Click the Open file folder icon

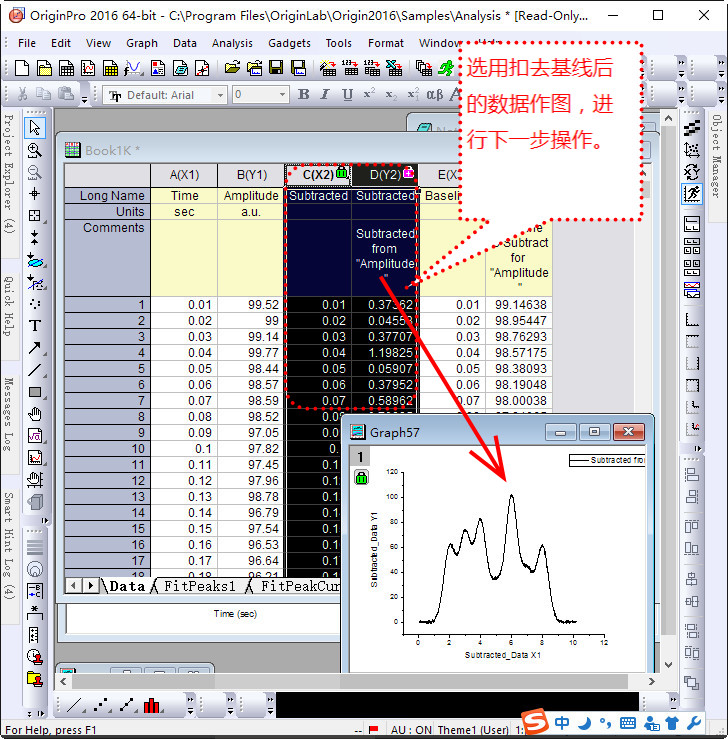coord(232,68)
